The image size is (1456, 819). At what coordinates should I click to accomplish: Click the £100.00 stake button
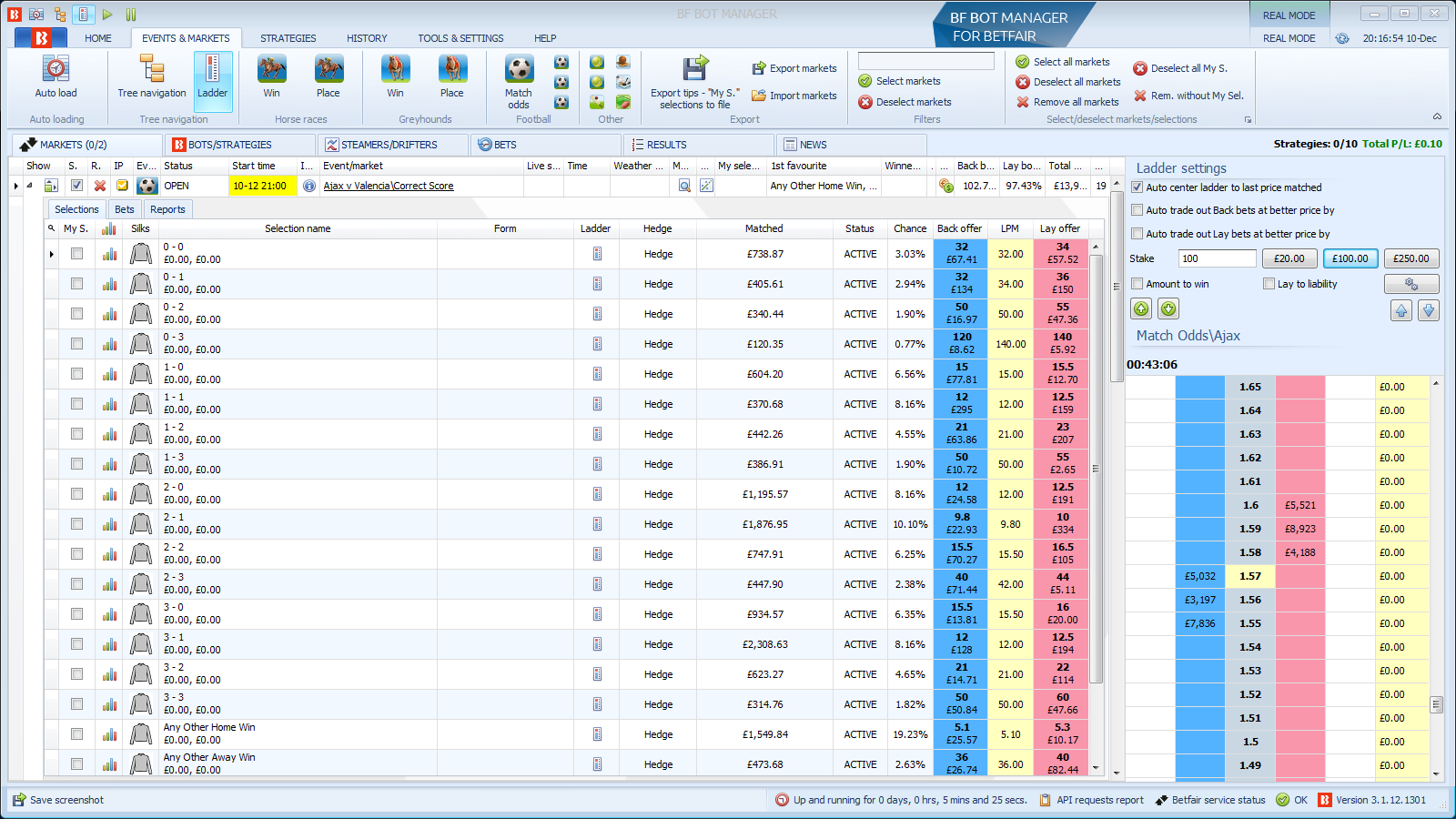[x=1350, y=258]
